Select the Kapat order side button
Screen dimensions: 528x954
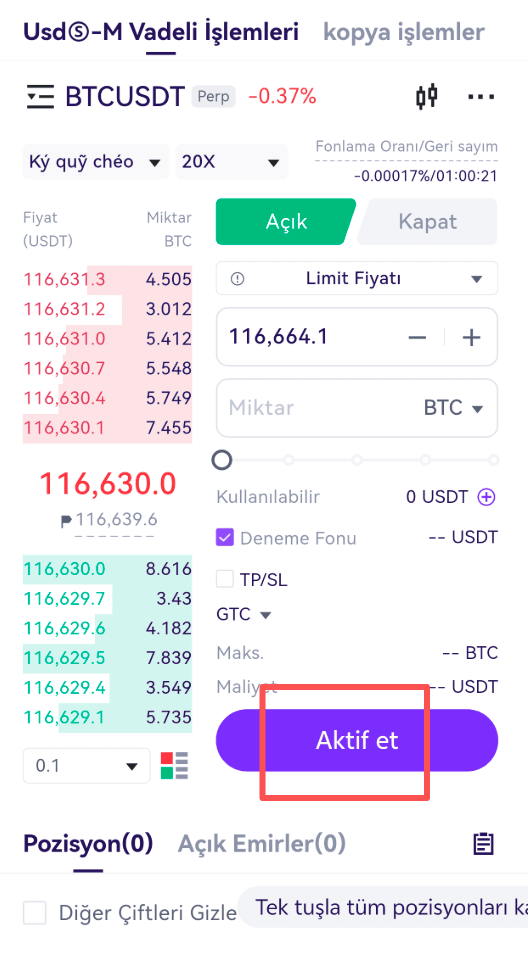pos(427,221)
